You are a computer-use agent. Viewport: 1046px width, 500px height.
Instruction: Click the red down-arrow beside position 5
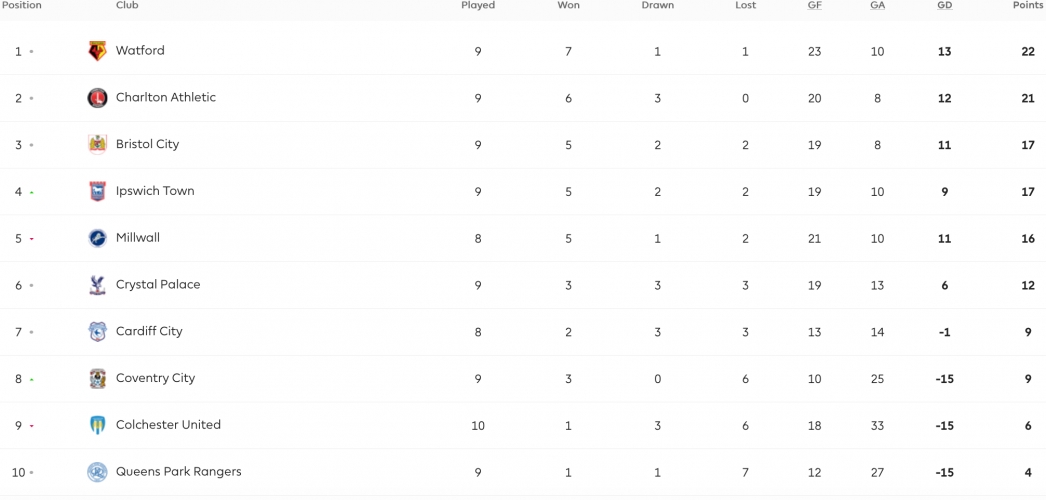tap(31, 239)
